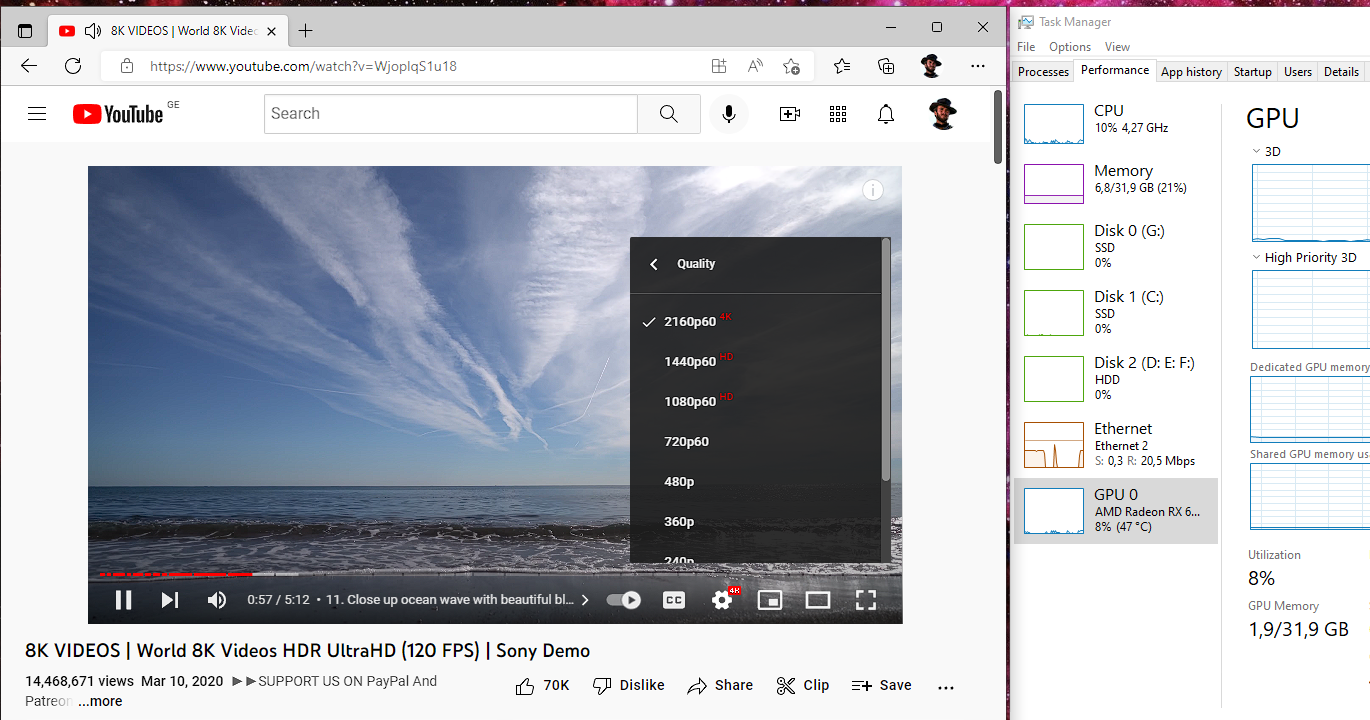Click the Dislike button
Image resolution: width=1370 pixels, height=720 pixels.
(x=629, y=685)
